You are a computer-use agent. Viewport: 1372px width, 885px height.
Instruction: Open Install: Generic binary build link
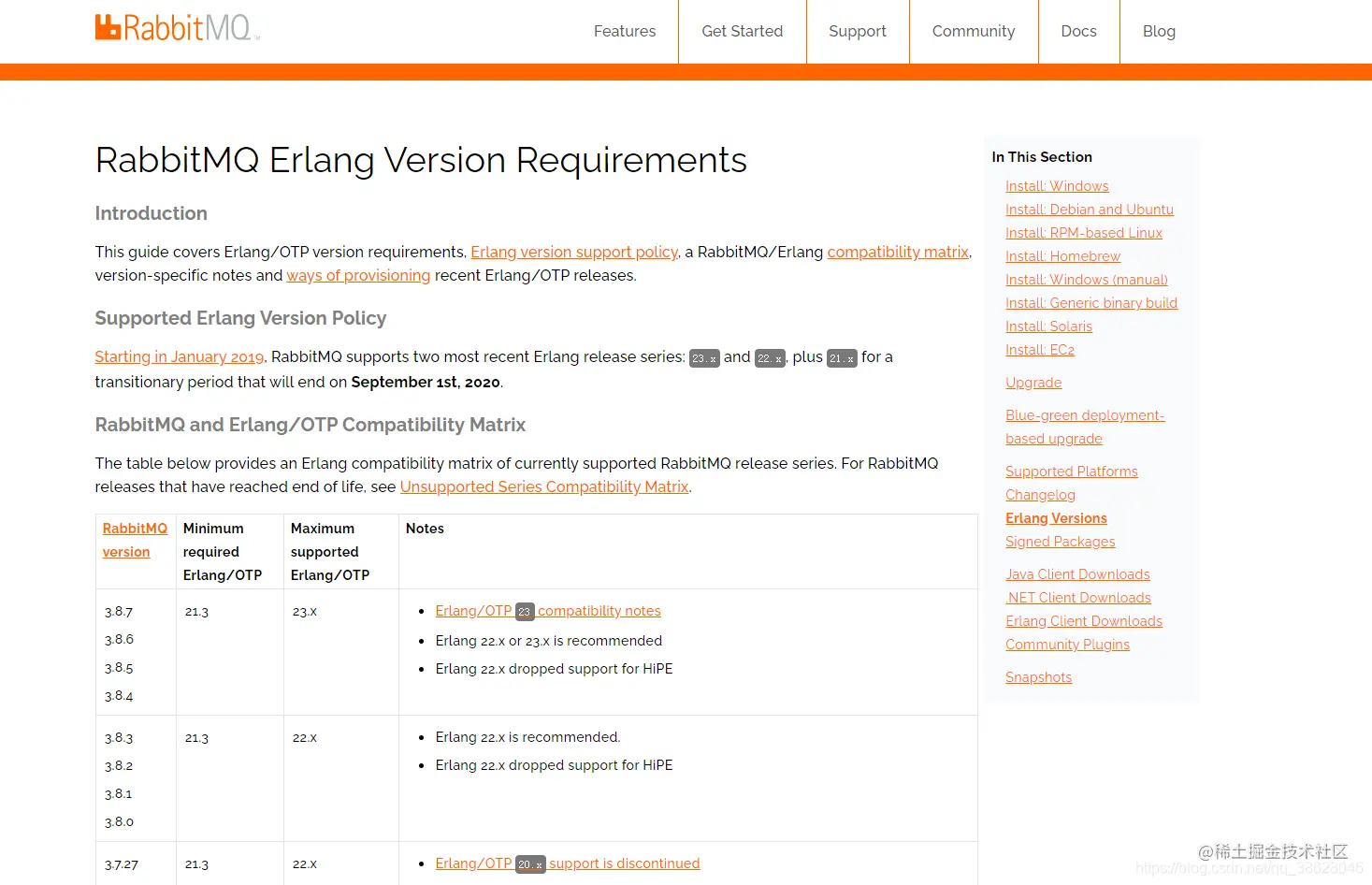[x=1091, y=303]
